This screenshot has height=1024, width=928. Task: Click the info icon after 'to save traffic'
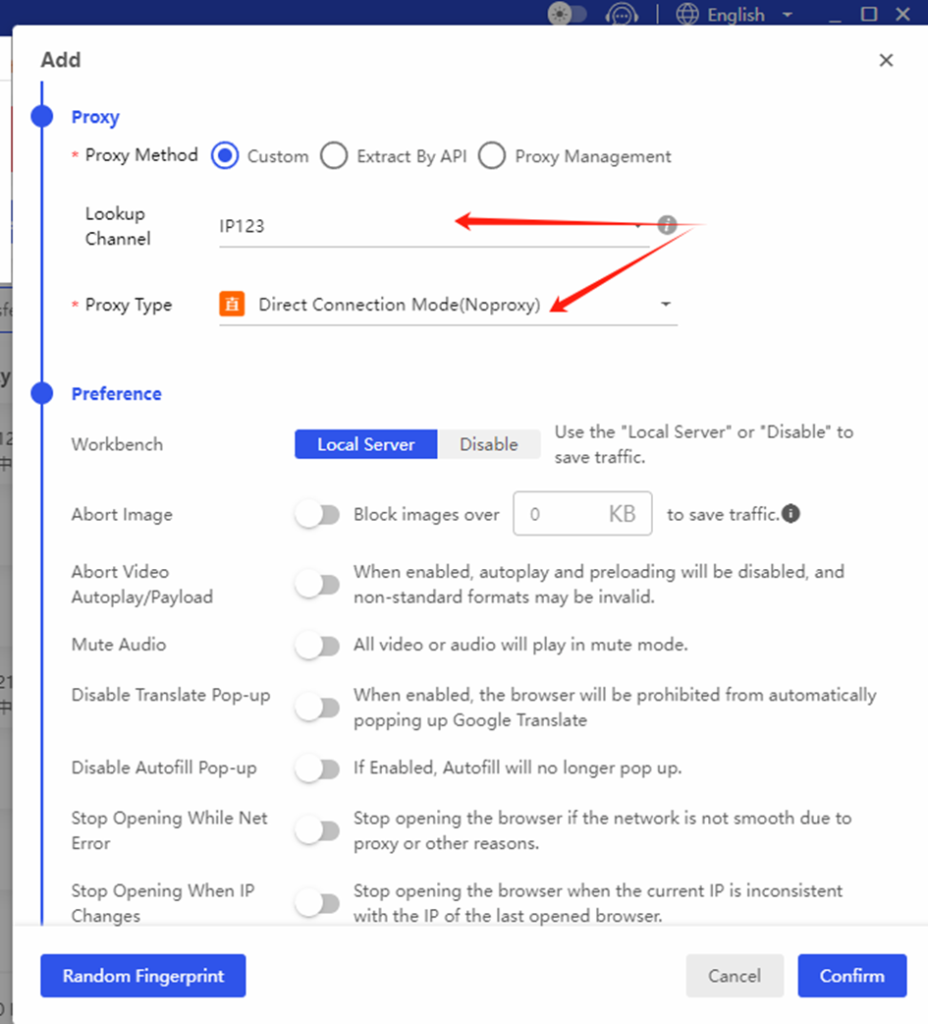coord(791,514)
